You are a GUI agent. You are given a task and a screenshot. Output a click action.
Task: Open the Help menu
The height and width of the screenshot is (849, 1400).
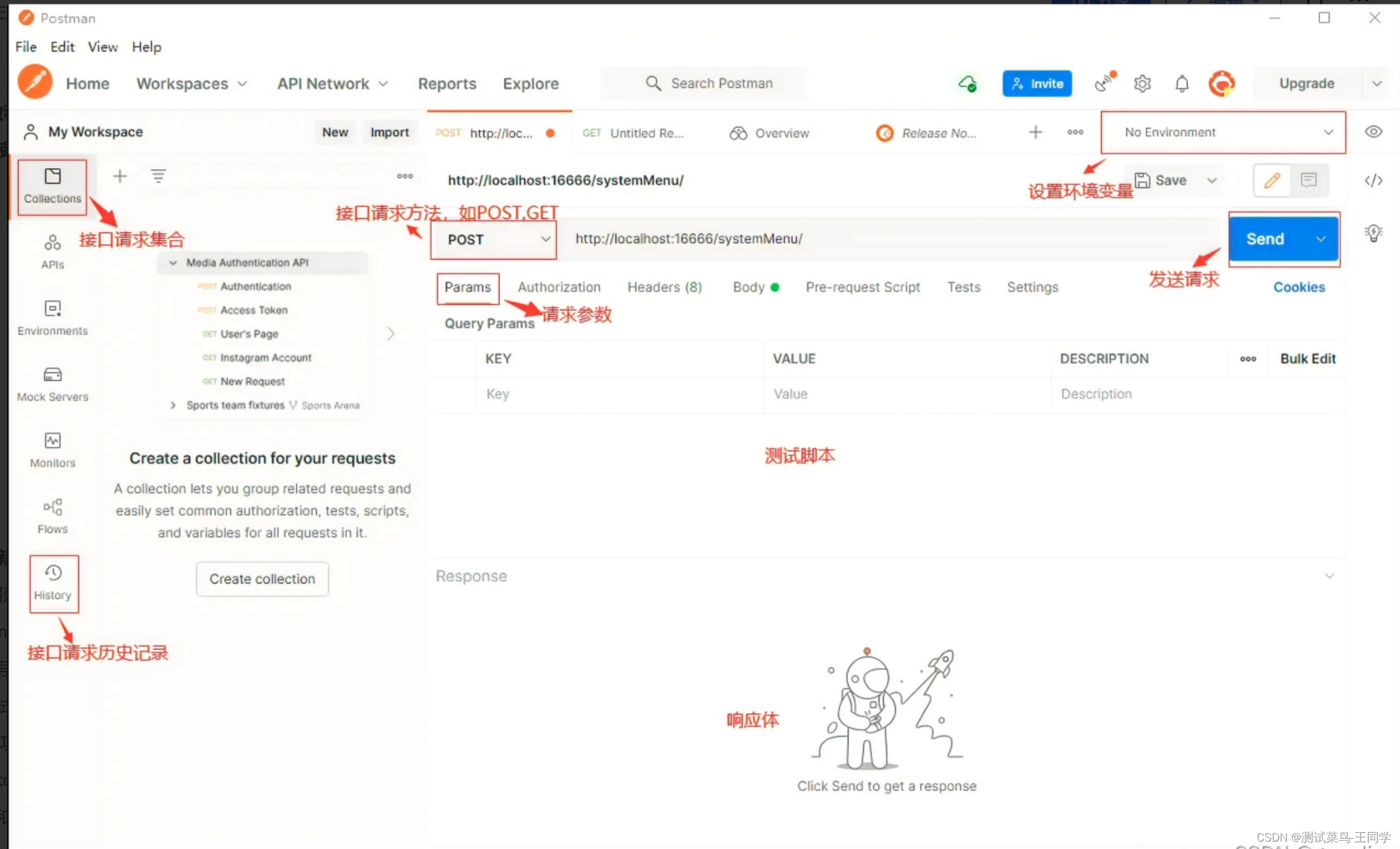(146, 47)
